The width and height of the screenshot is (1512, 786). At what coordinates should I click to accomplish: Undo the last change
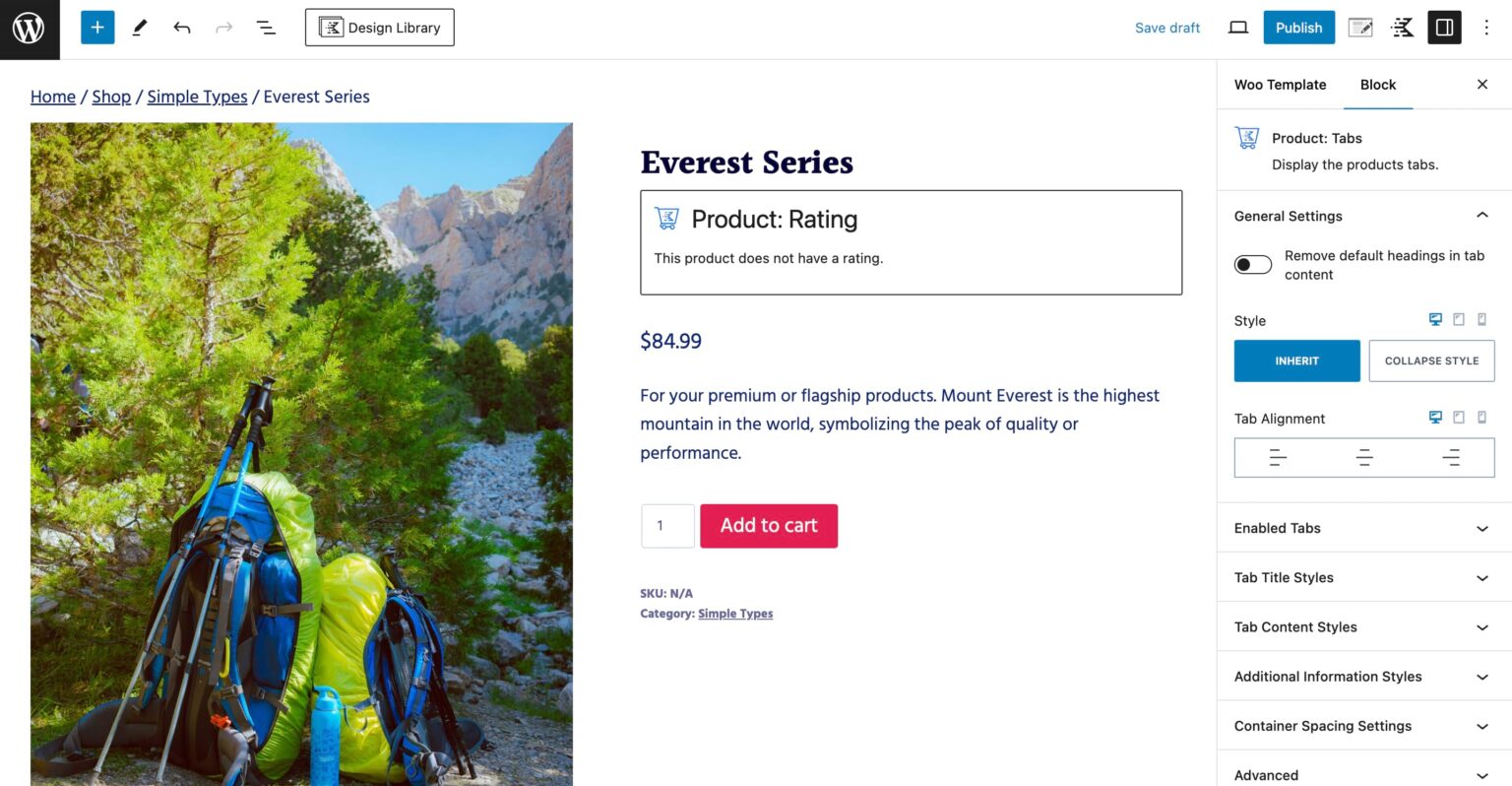[x=182, y=28]
